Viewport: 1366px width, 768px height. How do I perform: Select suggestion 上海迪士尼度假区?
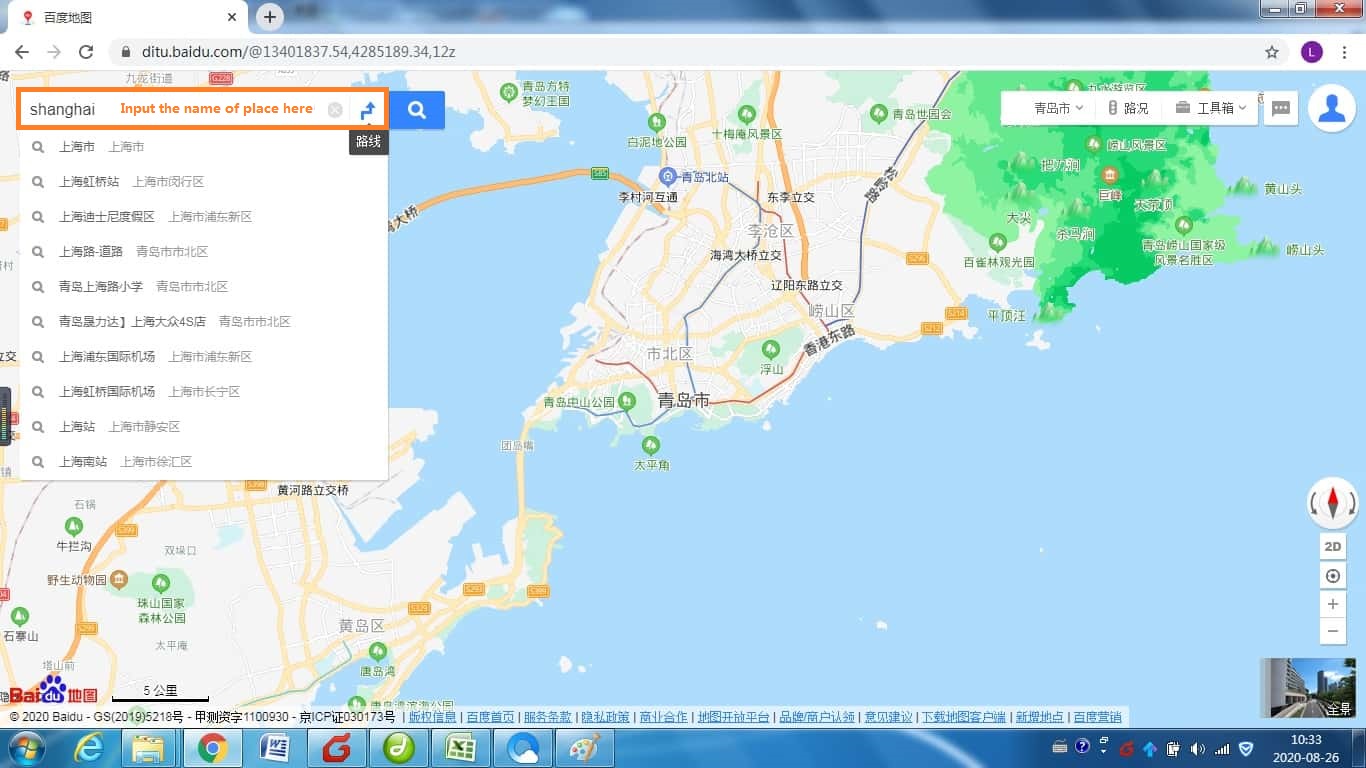(x=204, y=217)
